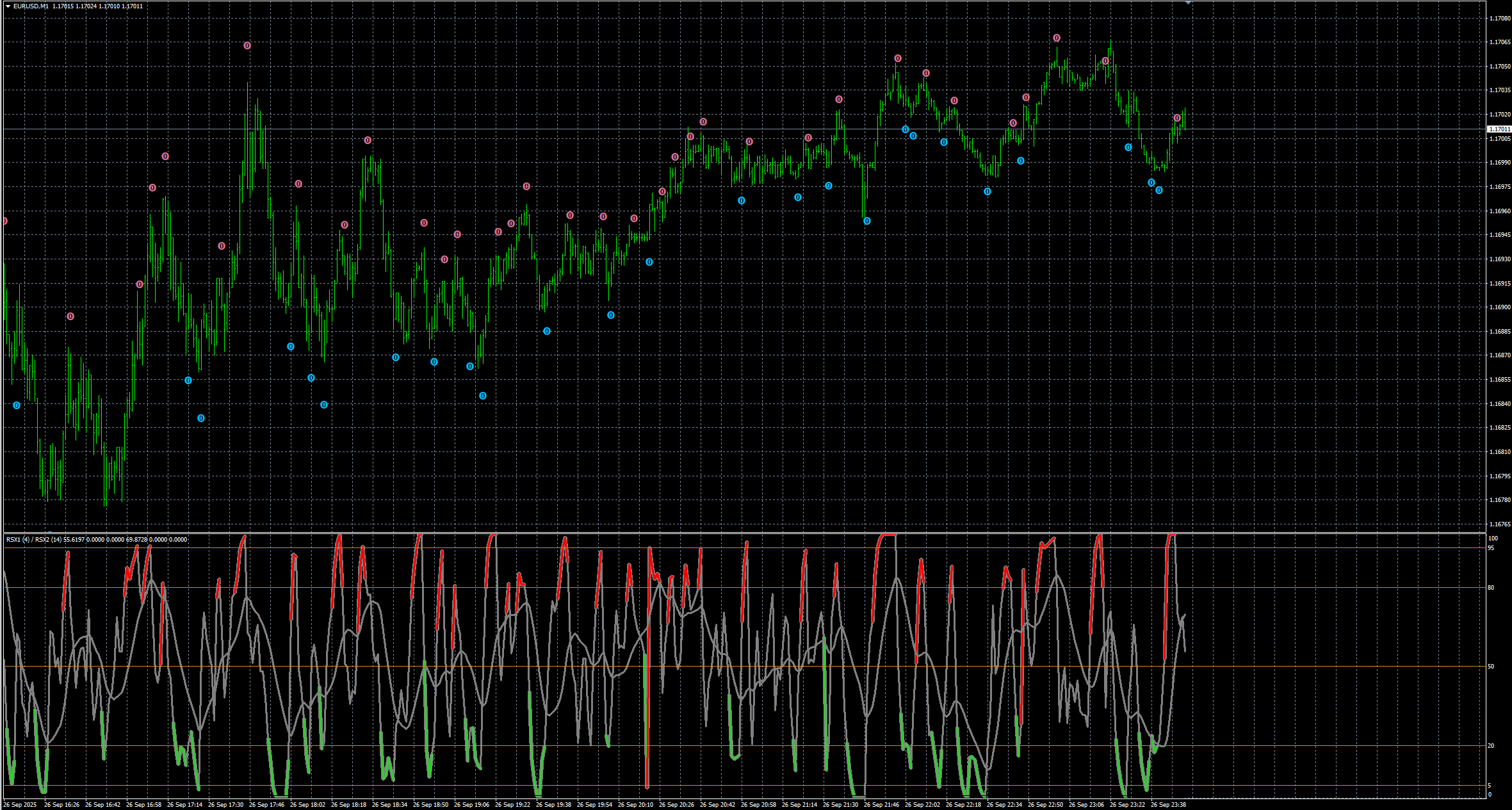Select the highlighted 1.17011 current price tag
The height and width of the screenshot is (810, 1512).
coord(1499,129)
